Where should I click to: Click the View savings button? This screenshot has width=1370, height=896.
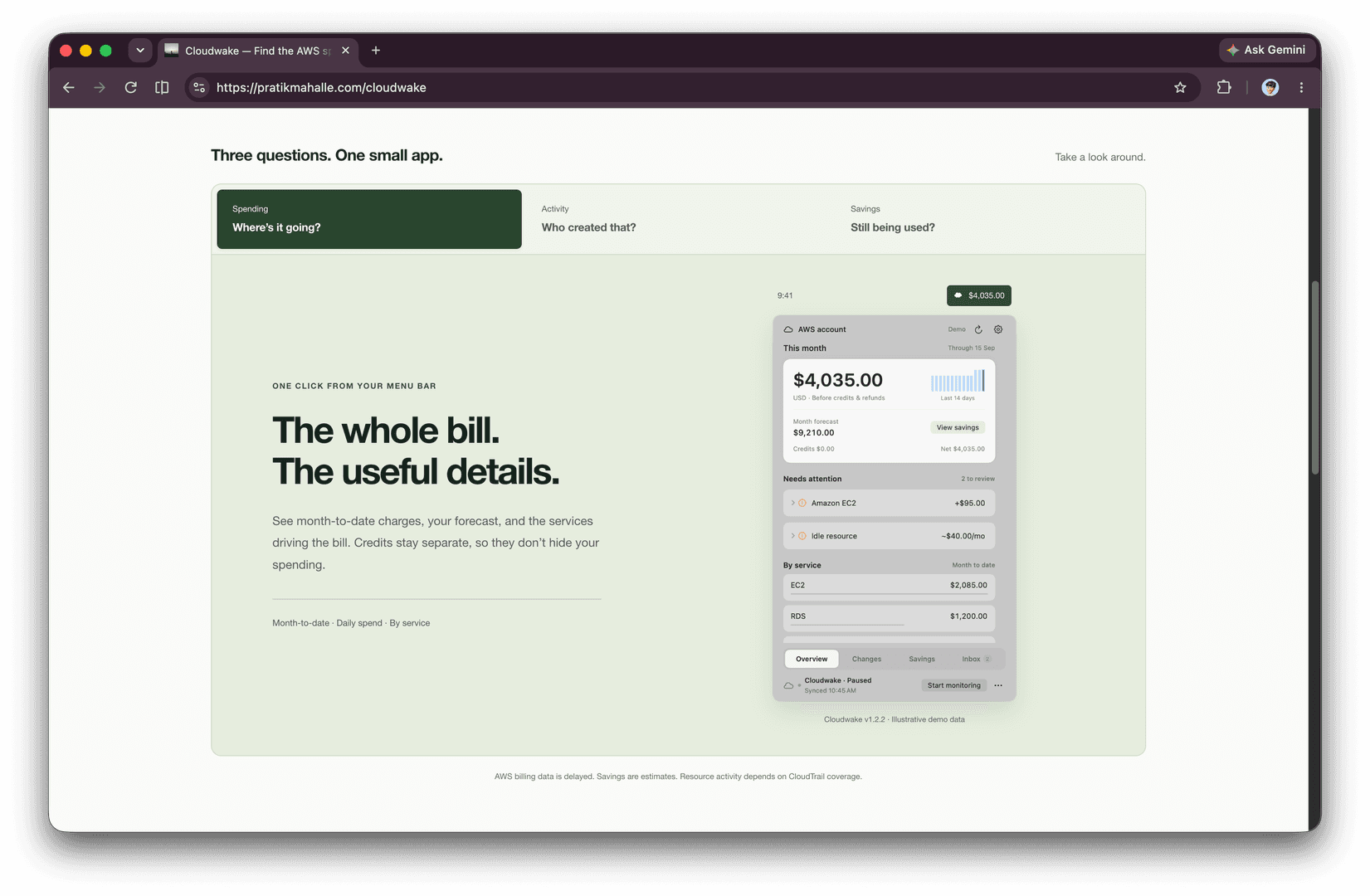tap(958, 427)
